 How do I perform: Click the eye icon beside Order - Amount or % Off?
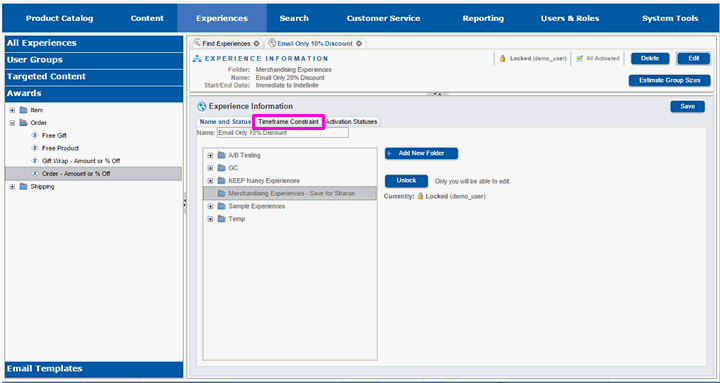[35, 174]
